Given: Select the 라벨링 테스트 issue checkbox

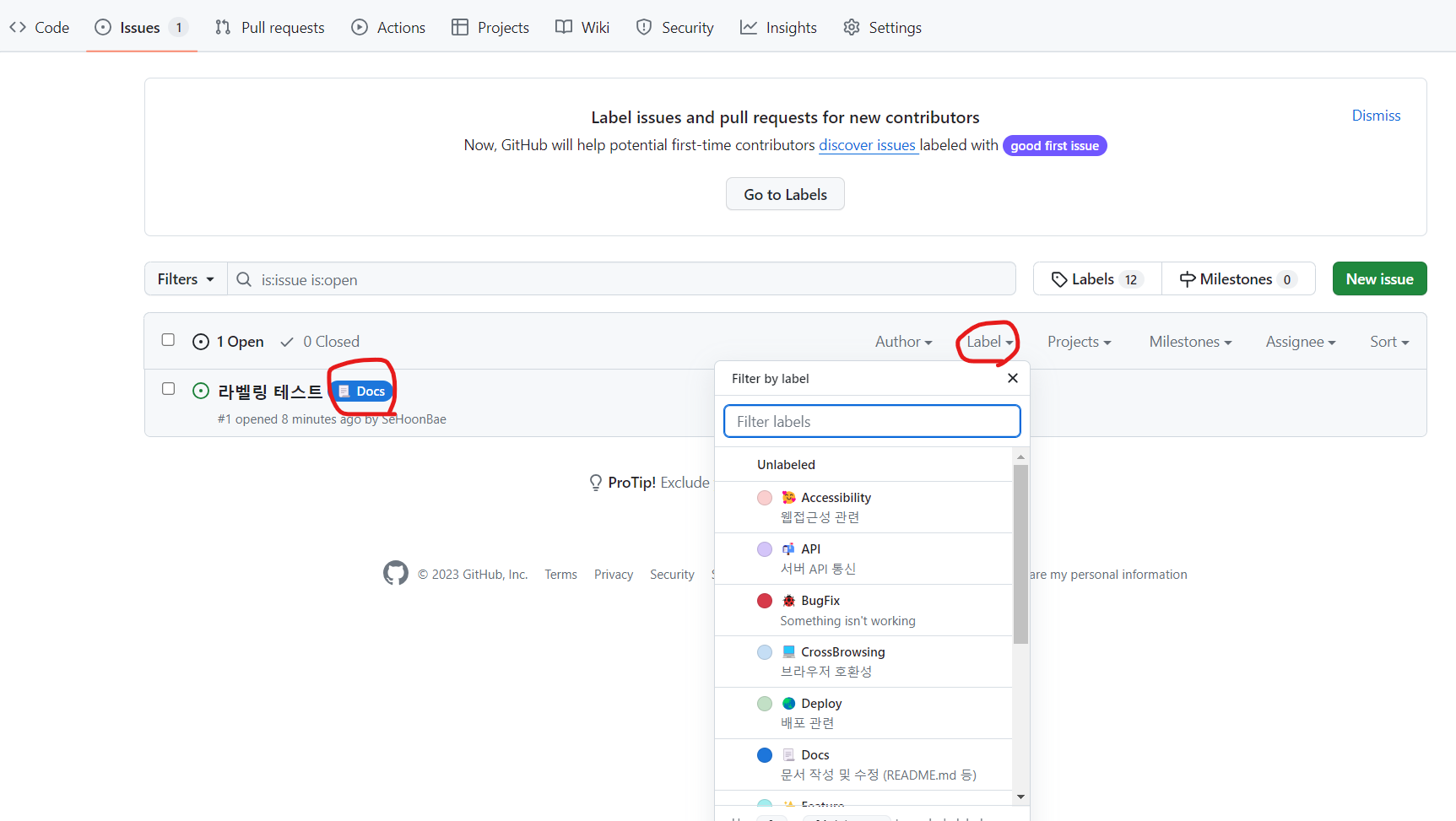Looking at the screenshot, I should coord(168,388).
